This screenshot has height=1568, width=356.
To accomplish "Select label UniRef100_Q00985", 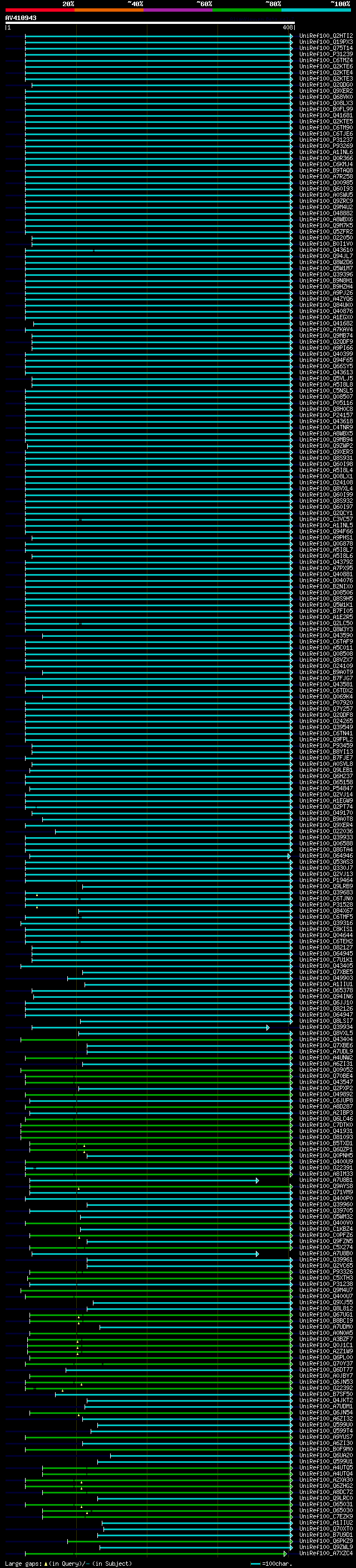I will coord(326,182).
